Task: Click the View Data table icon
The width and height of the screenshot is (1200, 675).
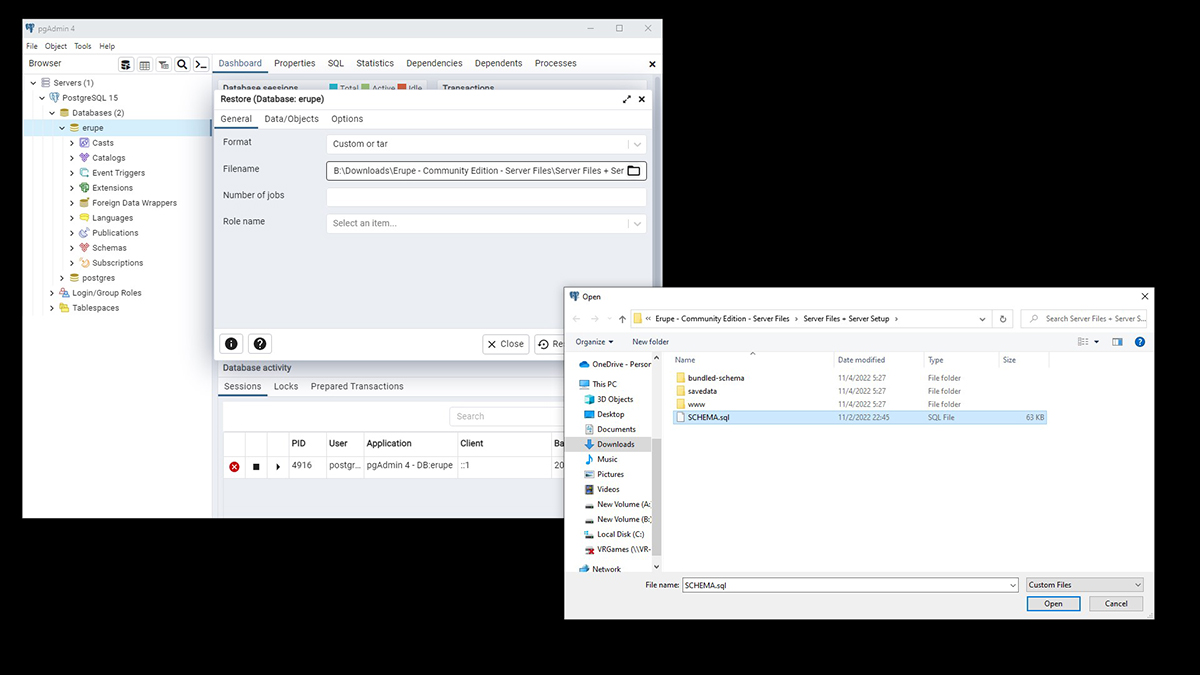Action: pyautogui.click(x=145, y=64)
